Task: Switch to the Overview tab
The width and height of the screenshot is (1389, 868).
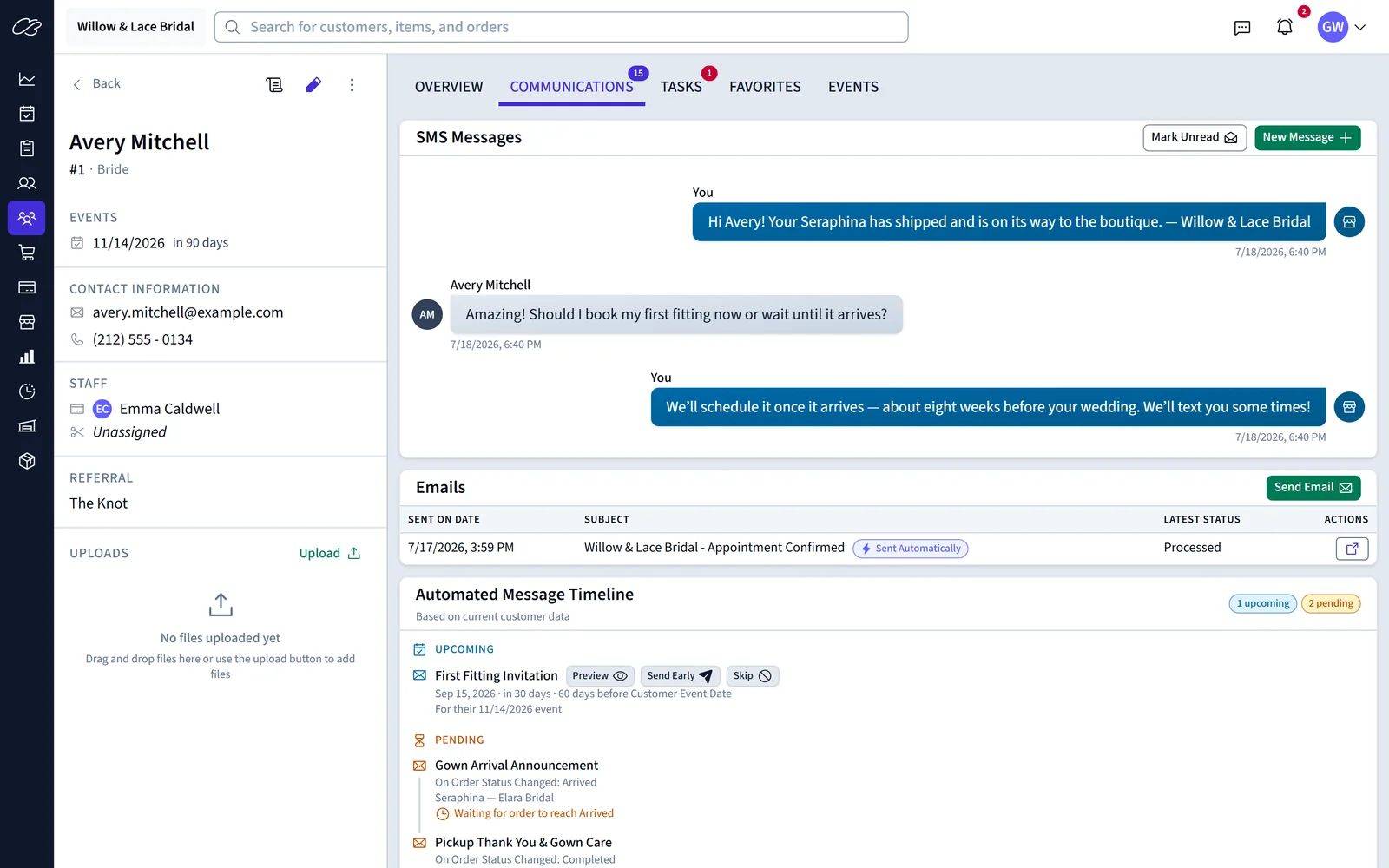Action: 449,87
